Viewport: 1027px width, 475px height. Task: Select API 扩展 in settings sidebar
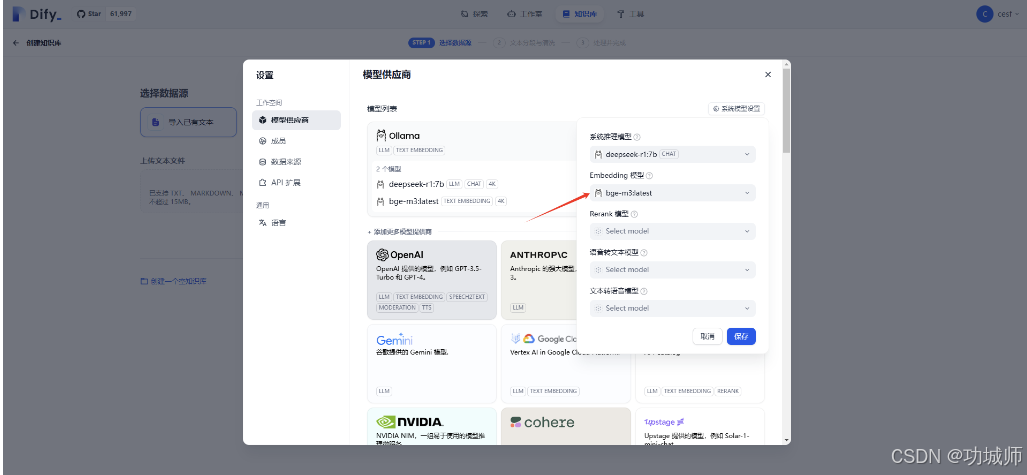pos(296,183)
